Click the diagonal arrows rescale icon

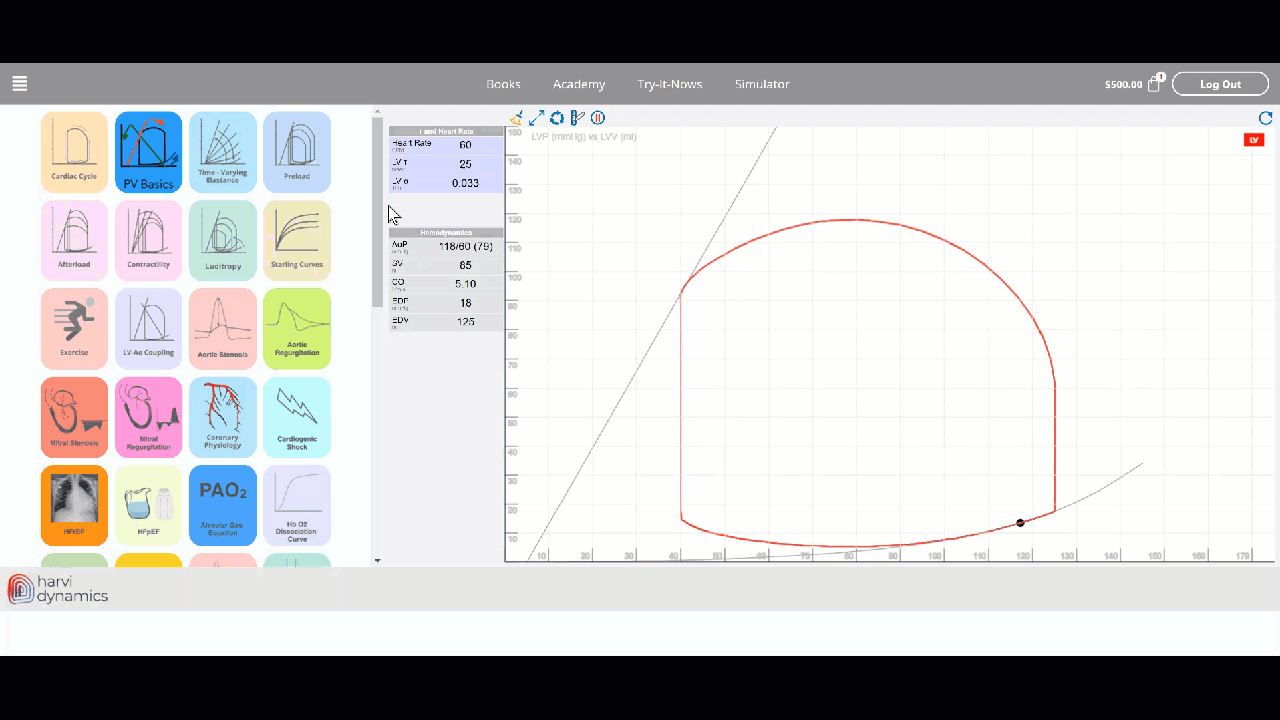pyautogui.click(x=537, y=118)
